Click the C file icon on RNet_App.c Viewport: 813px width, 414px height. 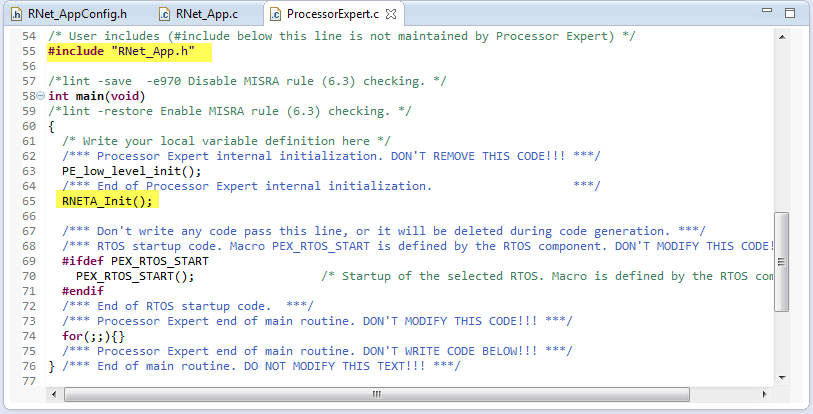click(x=164, y=14)
